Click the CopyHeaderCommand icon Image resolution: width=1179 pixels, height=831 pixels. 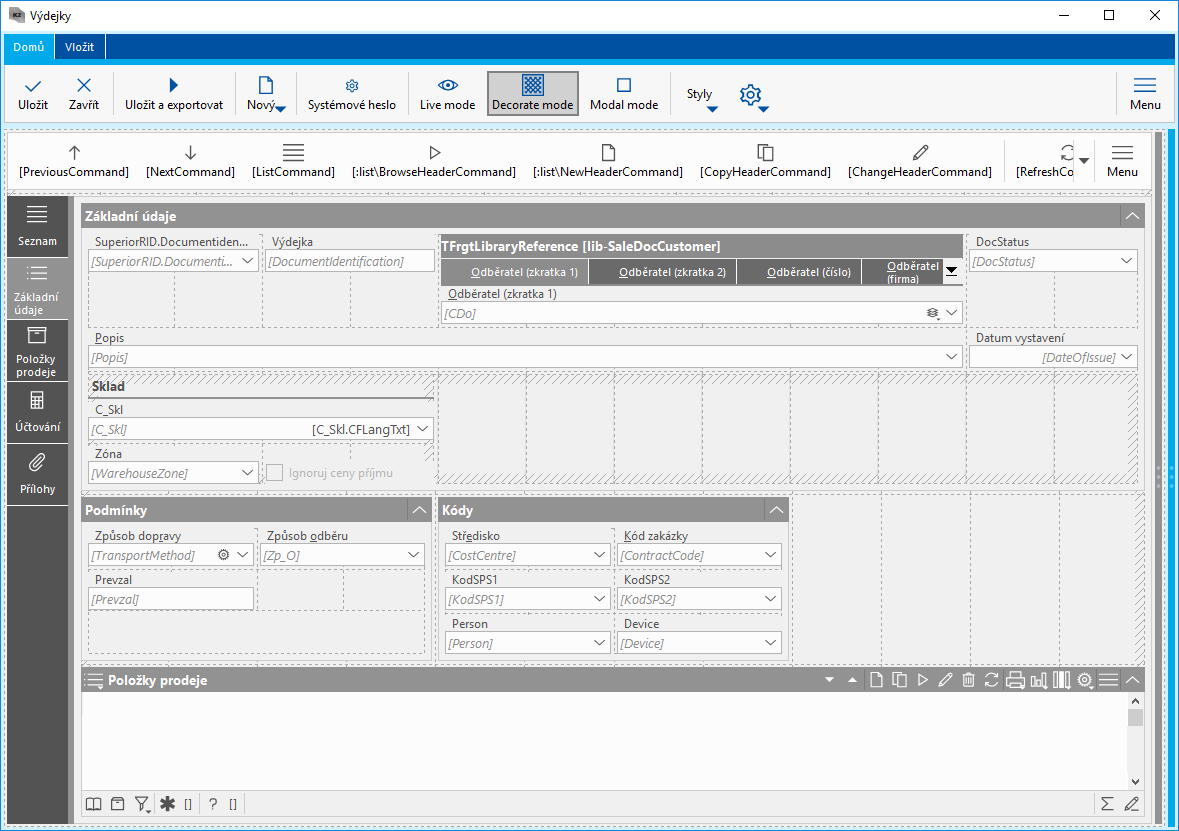(x=765, y=153)
